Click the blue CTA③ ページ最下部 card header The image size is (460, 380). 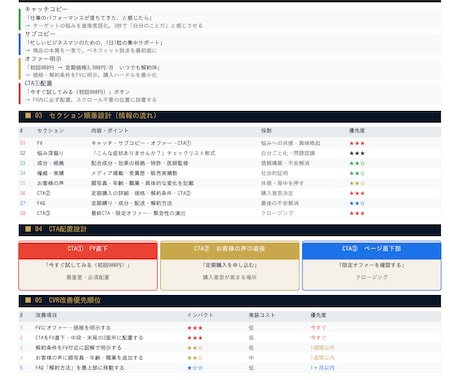[x=372, y=250]
